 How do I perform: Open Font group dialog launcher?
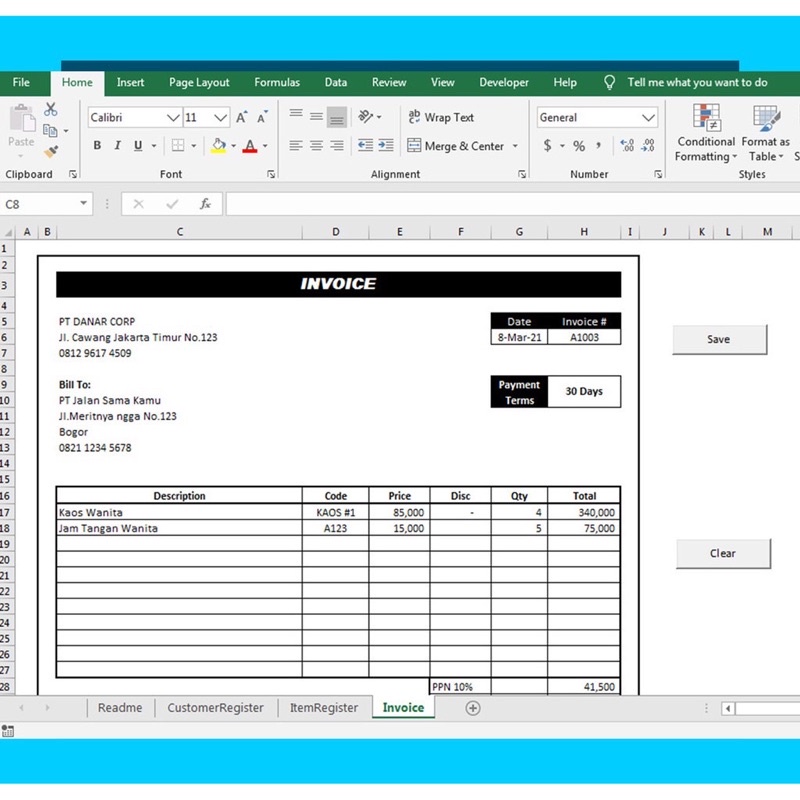click(271, 174)
